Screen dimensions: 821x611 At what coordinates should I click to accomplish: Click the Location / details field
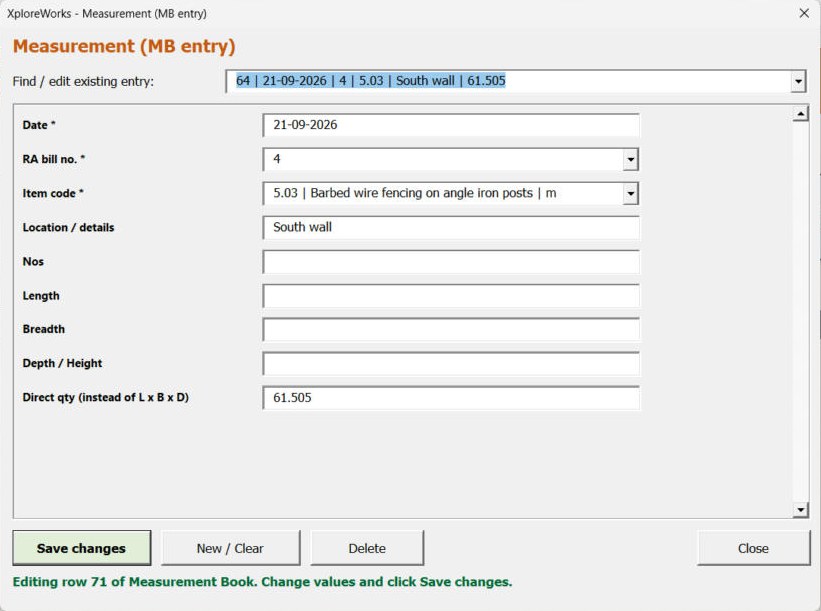451,227
